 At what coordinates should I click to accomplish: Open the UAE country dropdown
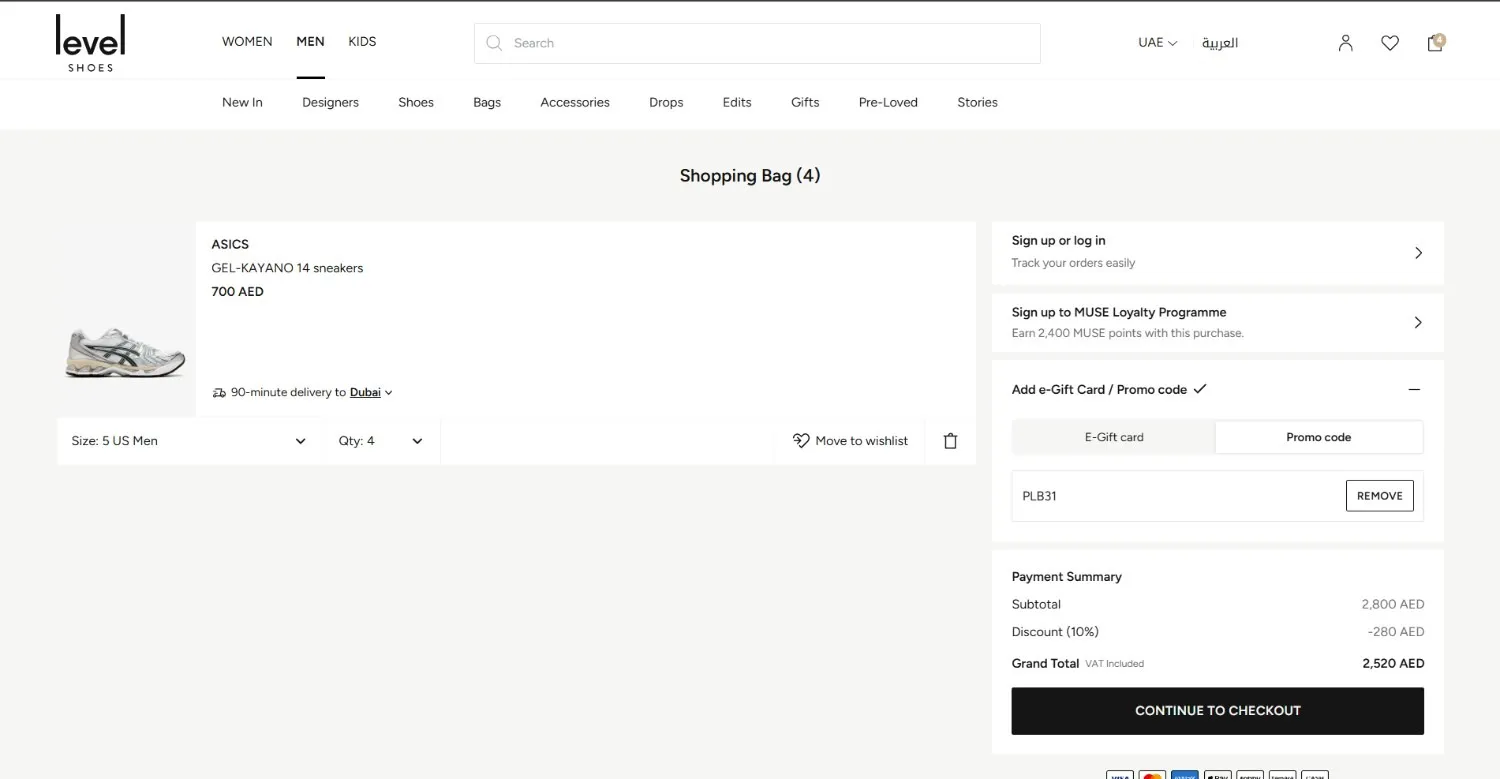pyautogui.click(x=1158, y=43)
